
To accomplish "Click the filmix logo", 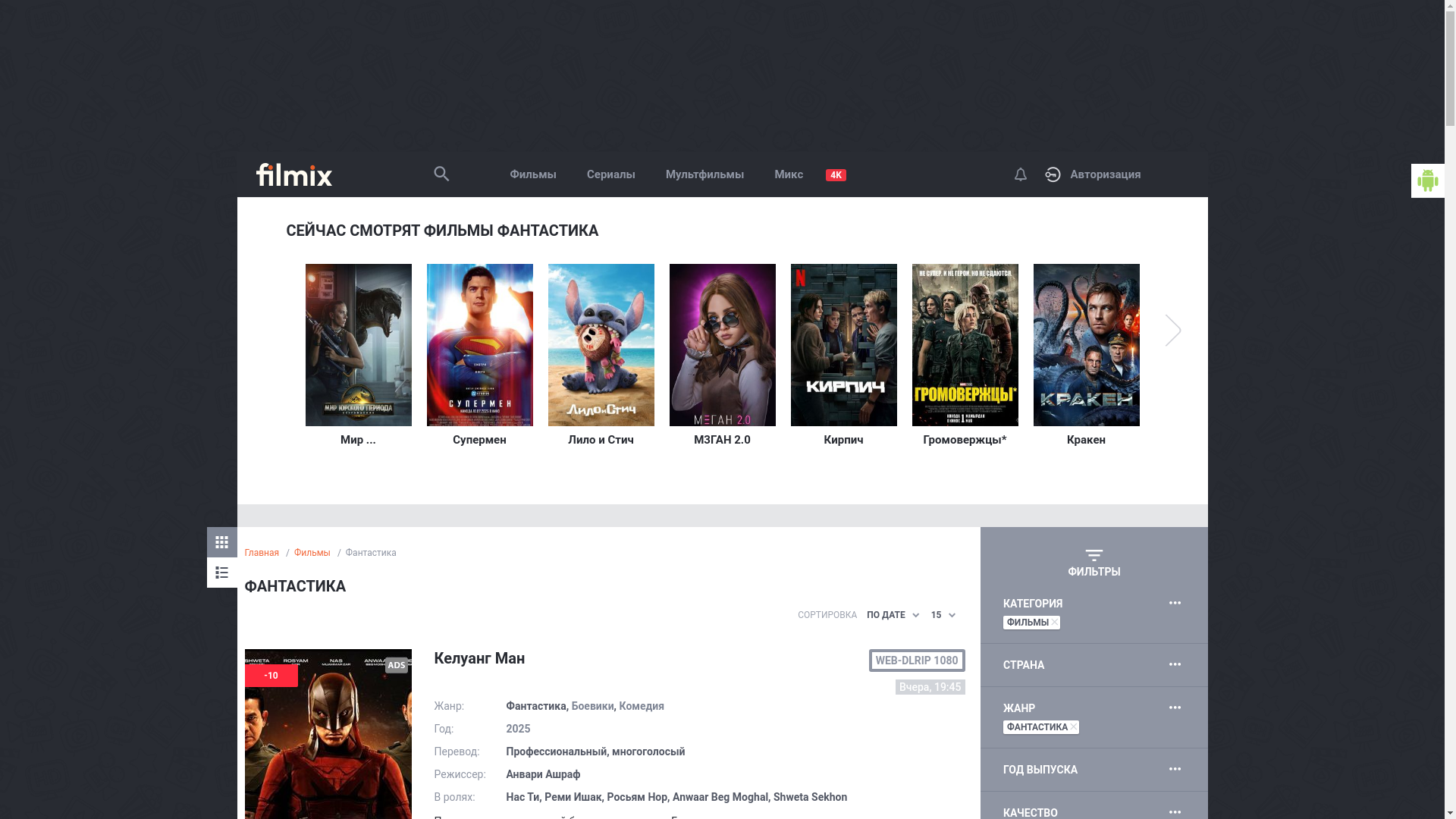I will 294,174.
